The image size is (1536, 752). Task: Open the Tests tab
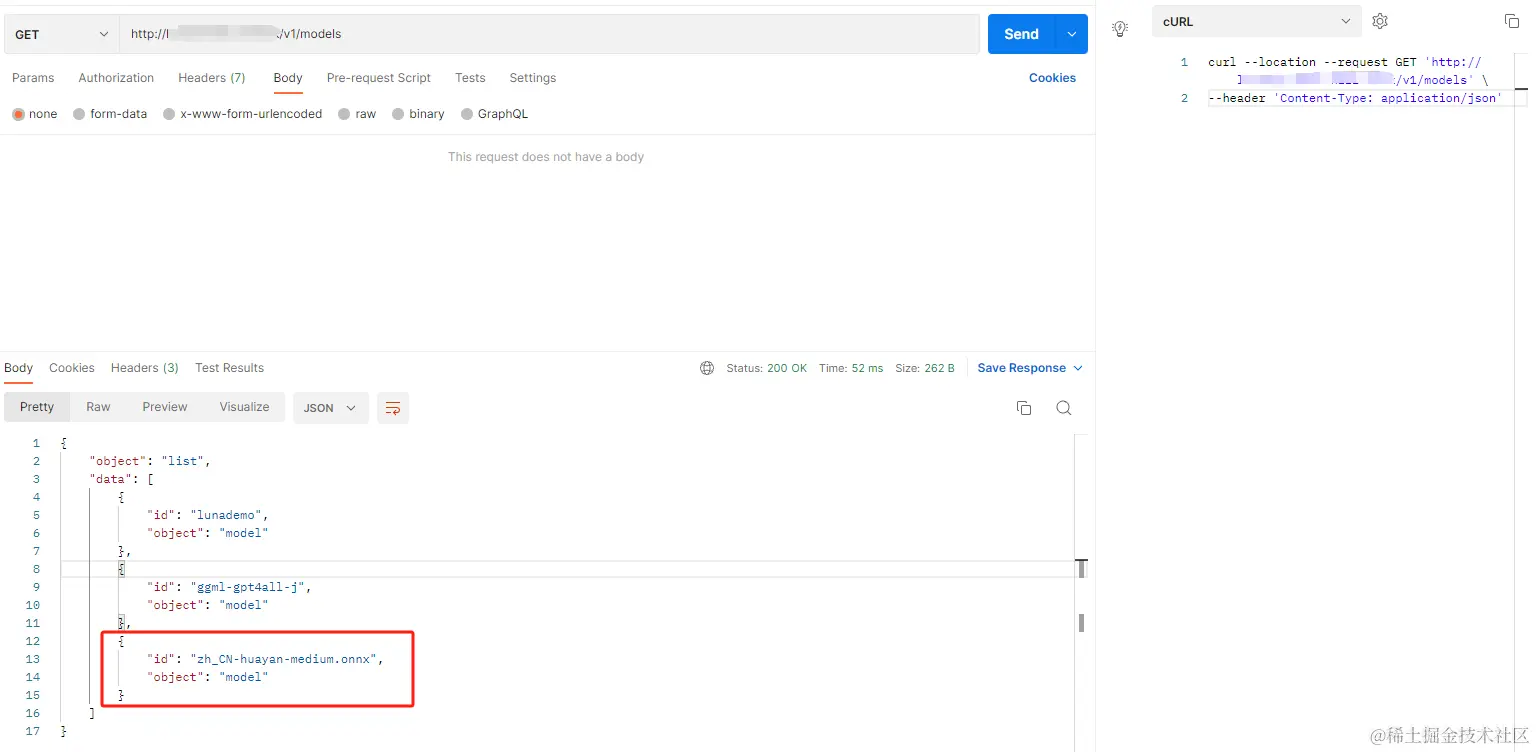[470, 78]
